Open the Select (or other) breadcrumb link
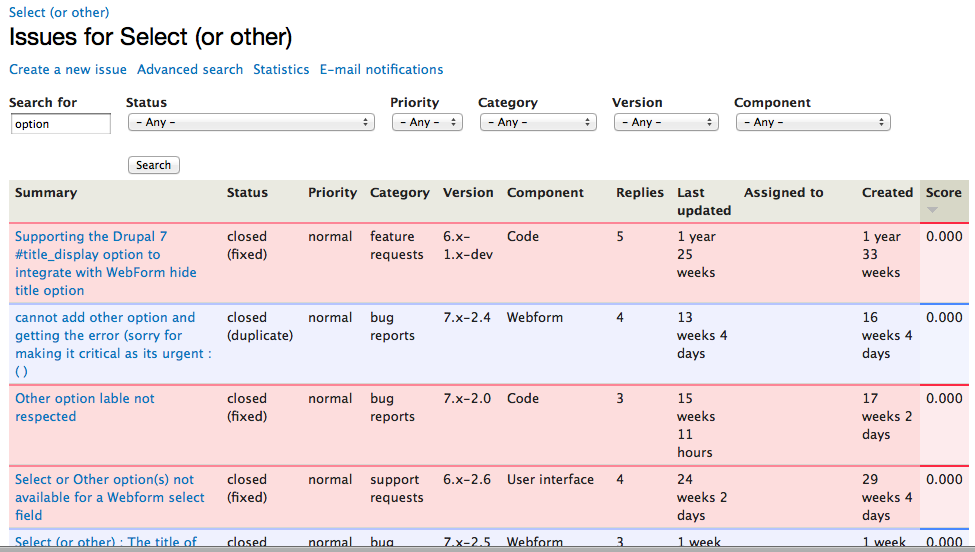 58,12
